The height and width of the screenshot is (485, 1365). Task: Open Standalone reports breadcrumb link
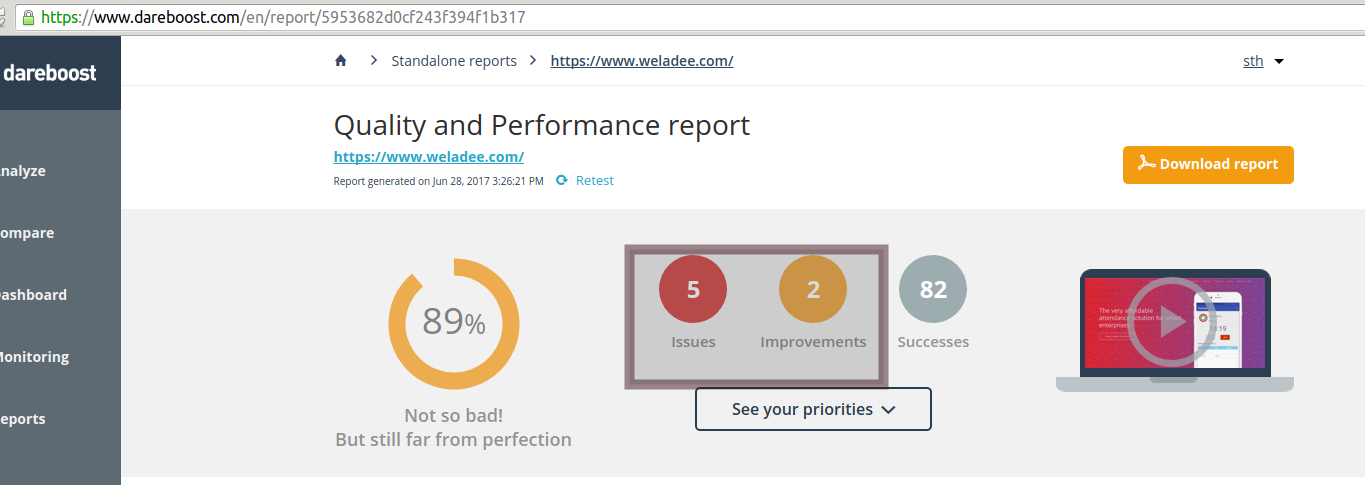point(454,61)
